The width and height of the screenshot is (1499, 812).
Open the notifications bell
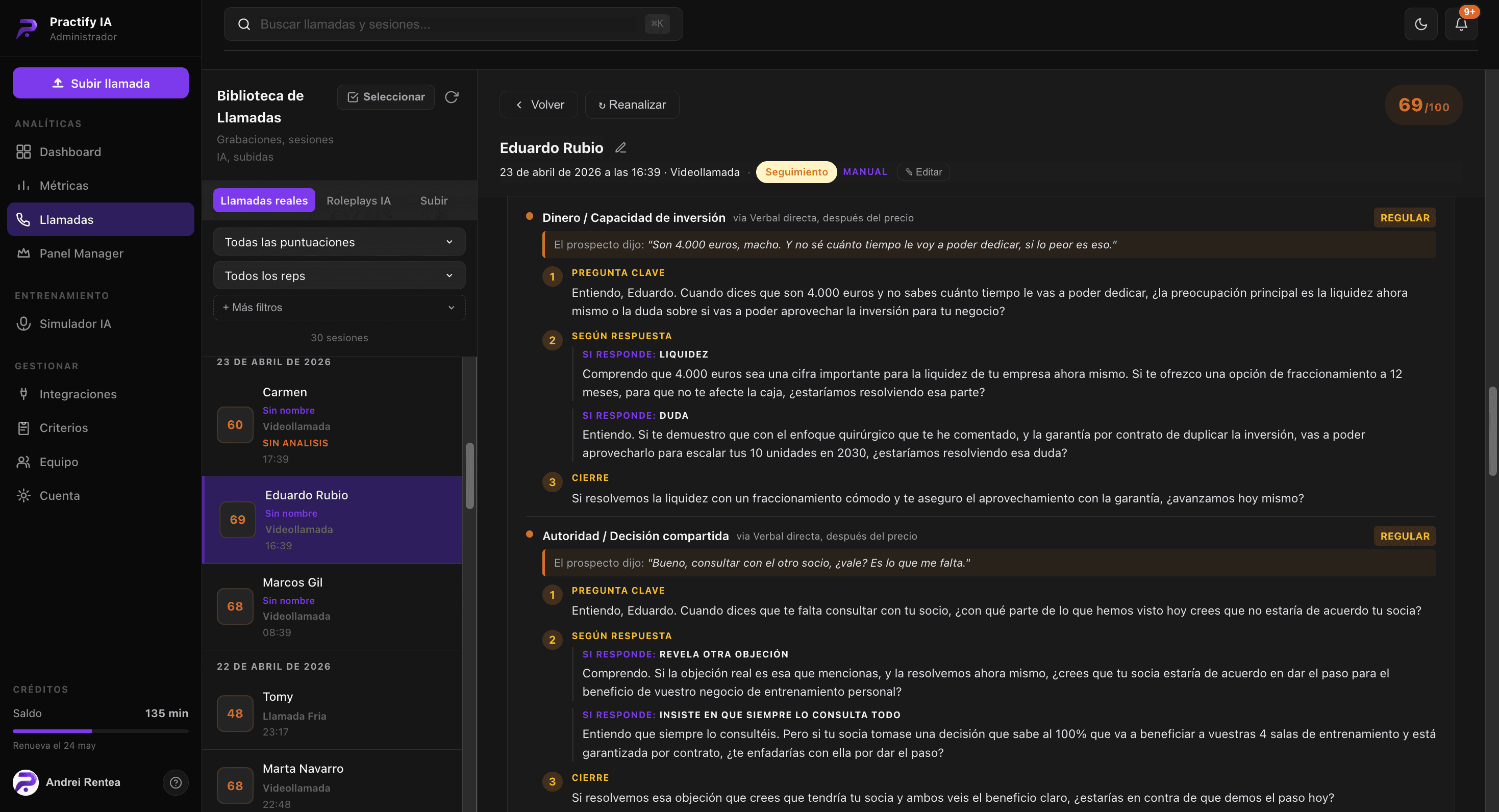[1461, 24]
